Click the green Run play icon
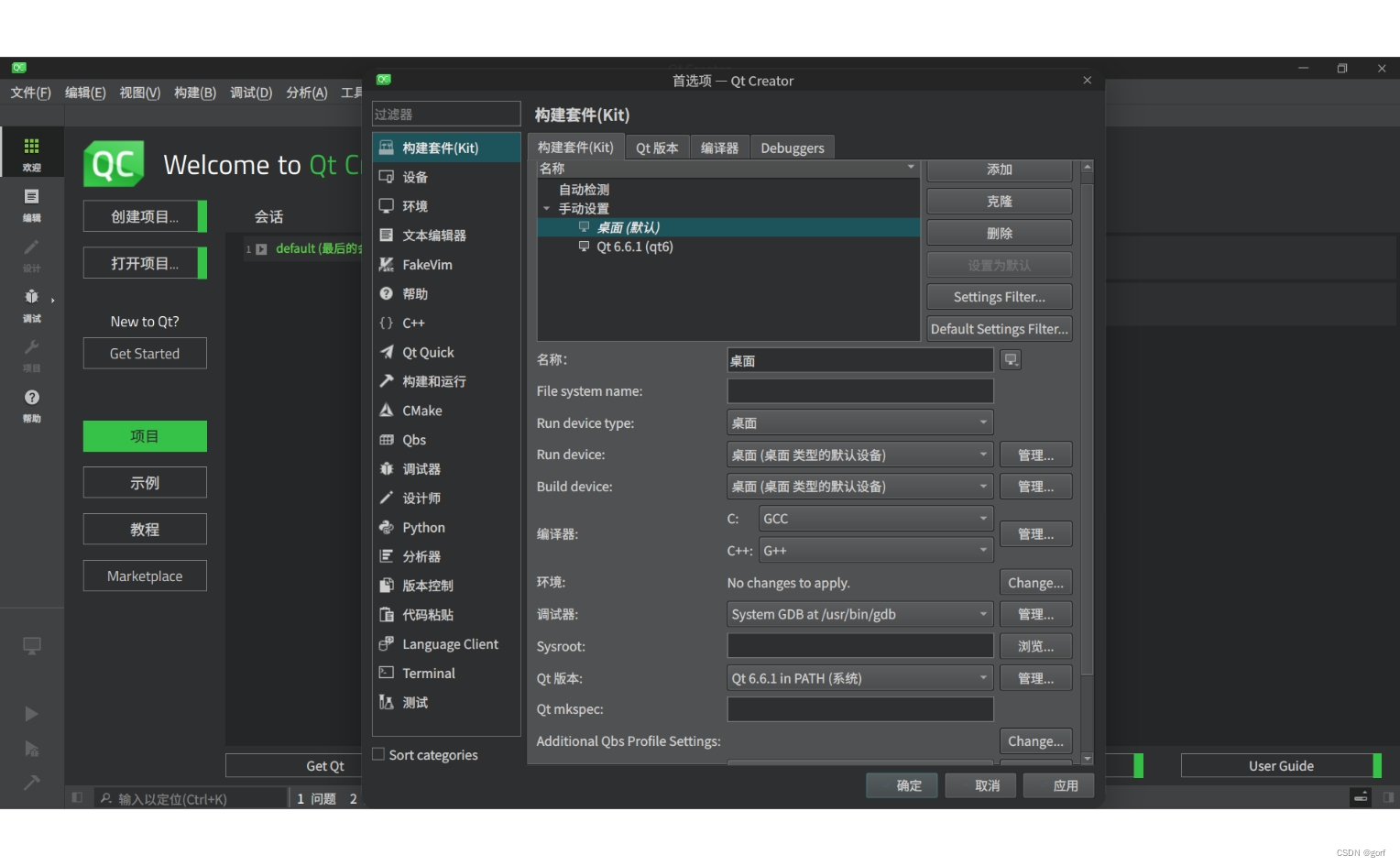Screen dimensions: 1400x866 31,714
